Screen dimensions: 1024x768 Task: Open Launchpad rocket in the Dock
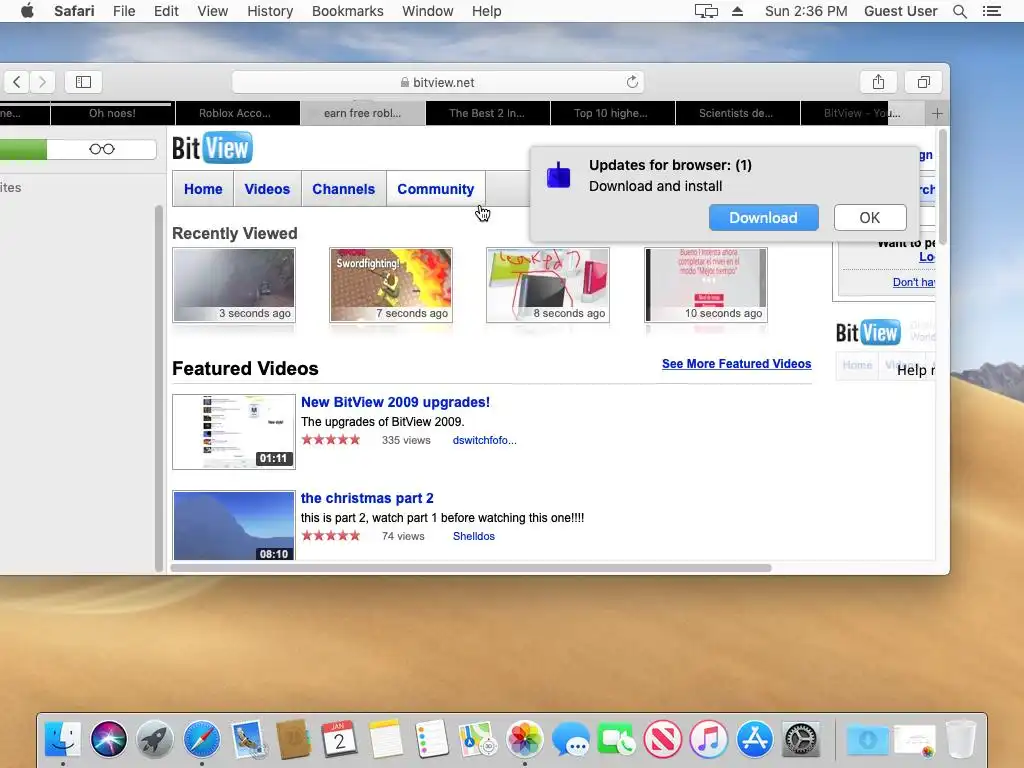tap(155, 739)
